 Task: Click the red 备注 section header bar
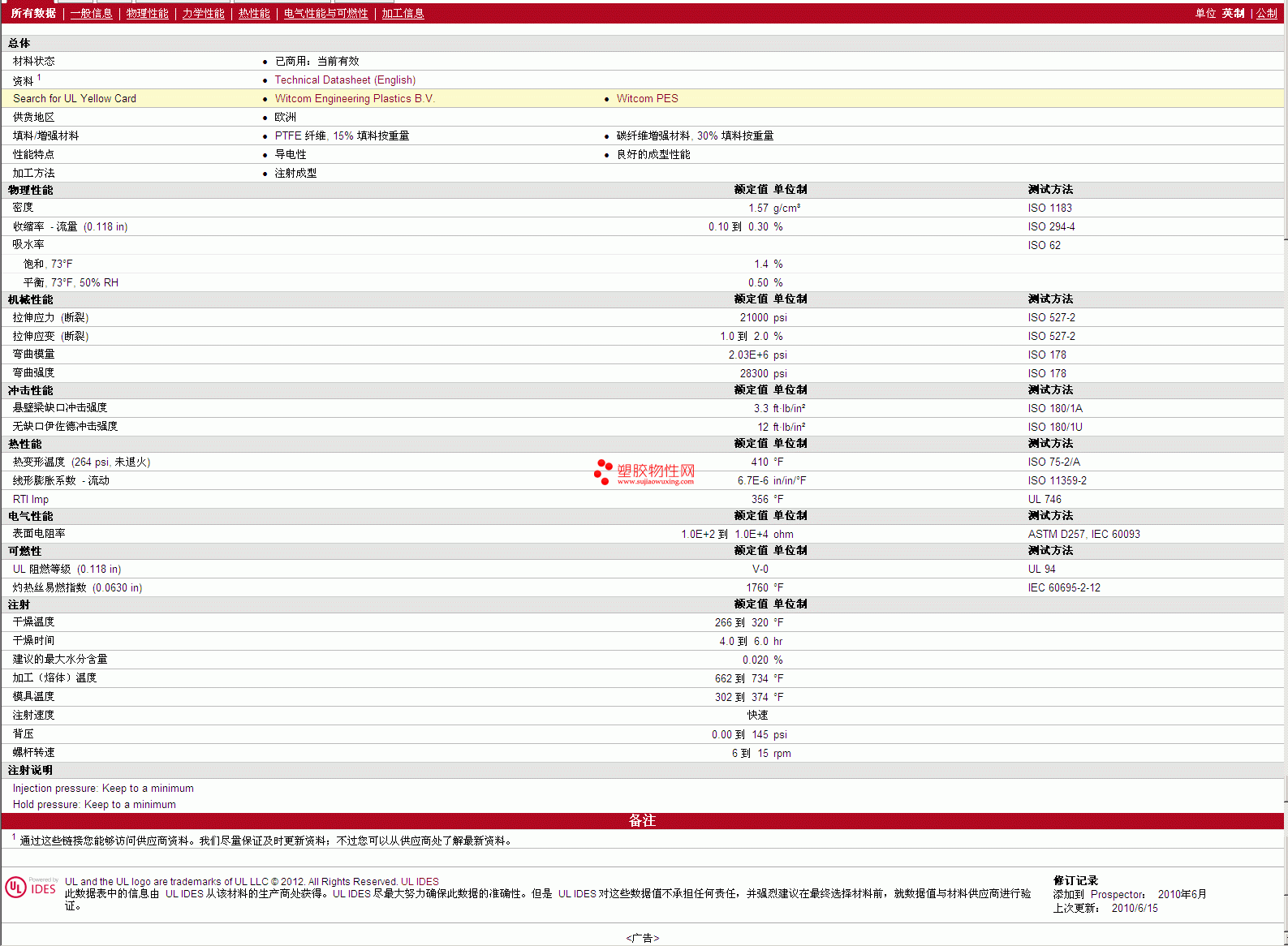click(642, 820)
